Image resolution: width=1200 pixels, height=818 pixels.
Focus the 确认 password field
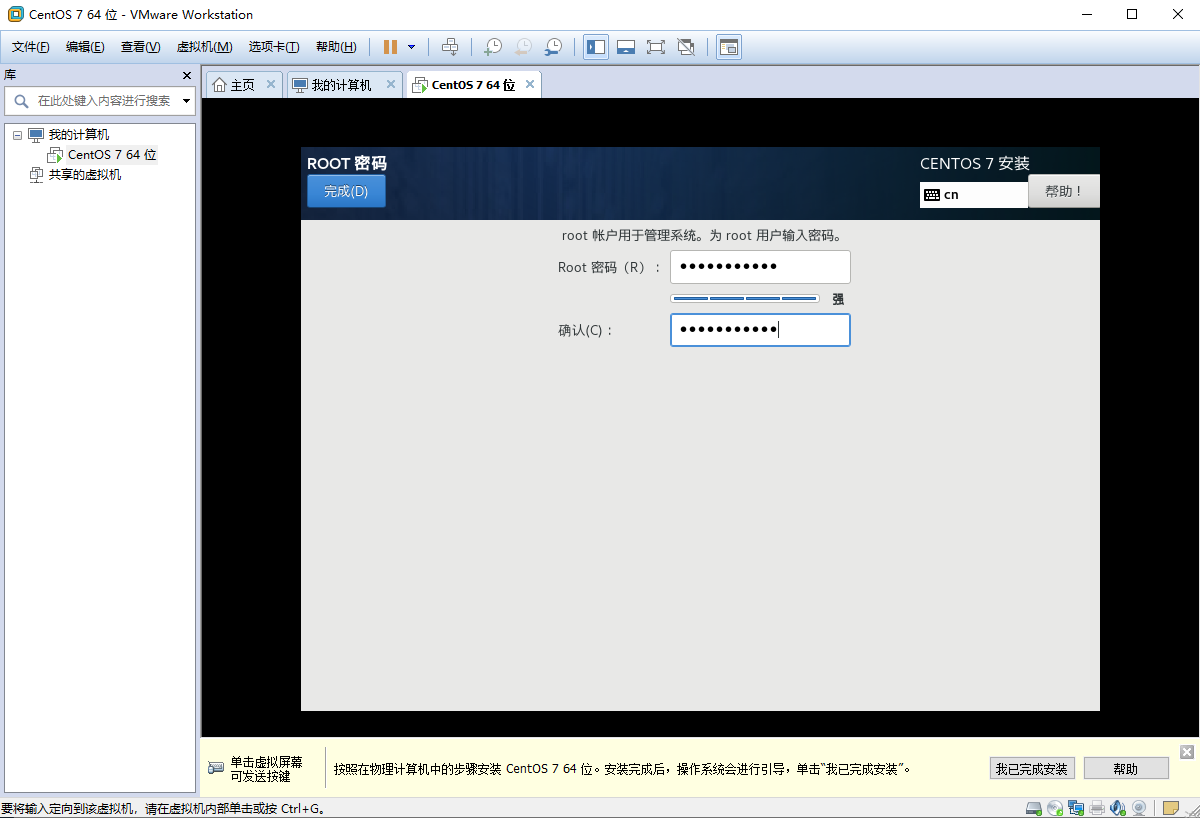pyautogui.click(x=760, y=330)
